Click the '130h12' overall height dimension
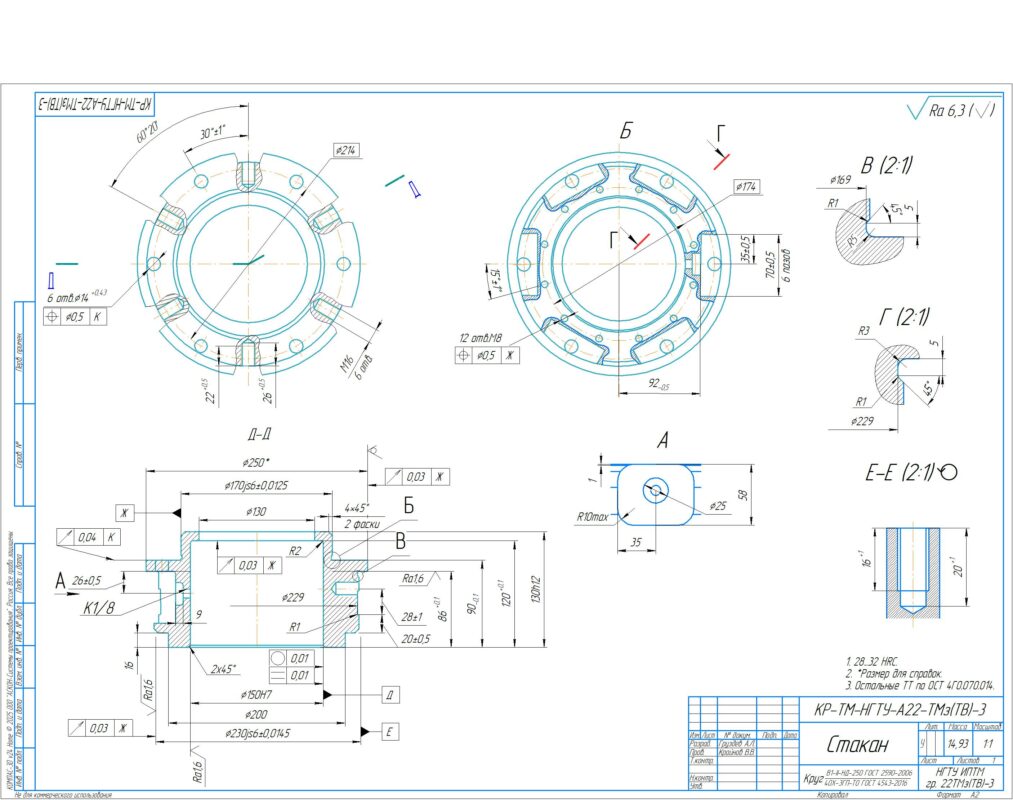Image resolution: width=1013 pixels, height=800 pixels. pos(535,589)
